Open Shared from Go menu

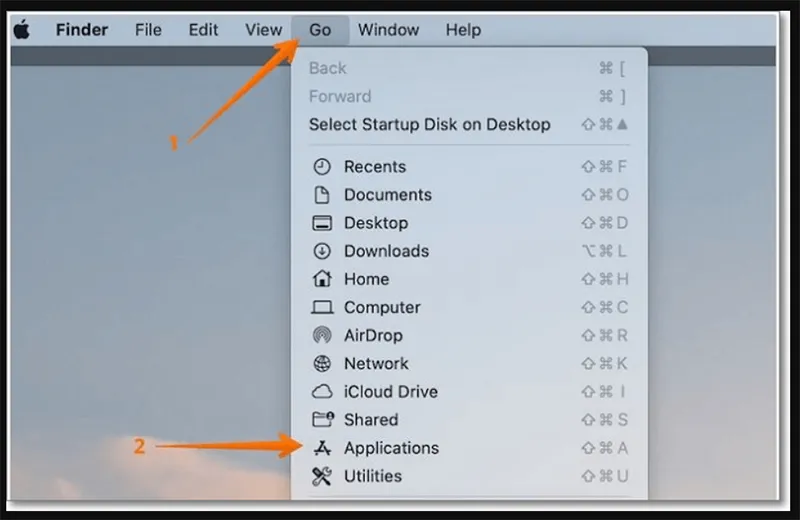(x=468, y=419)
